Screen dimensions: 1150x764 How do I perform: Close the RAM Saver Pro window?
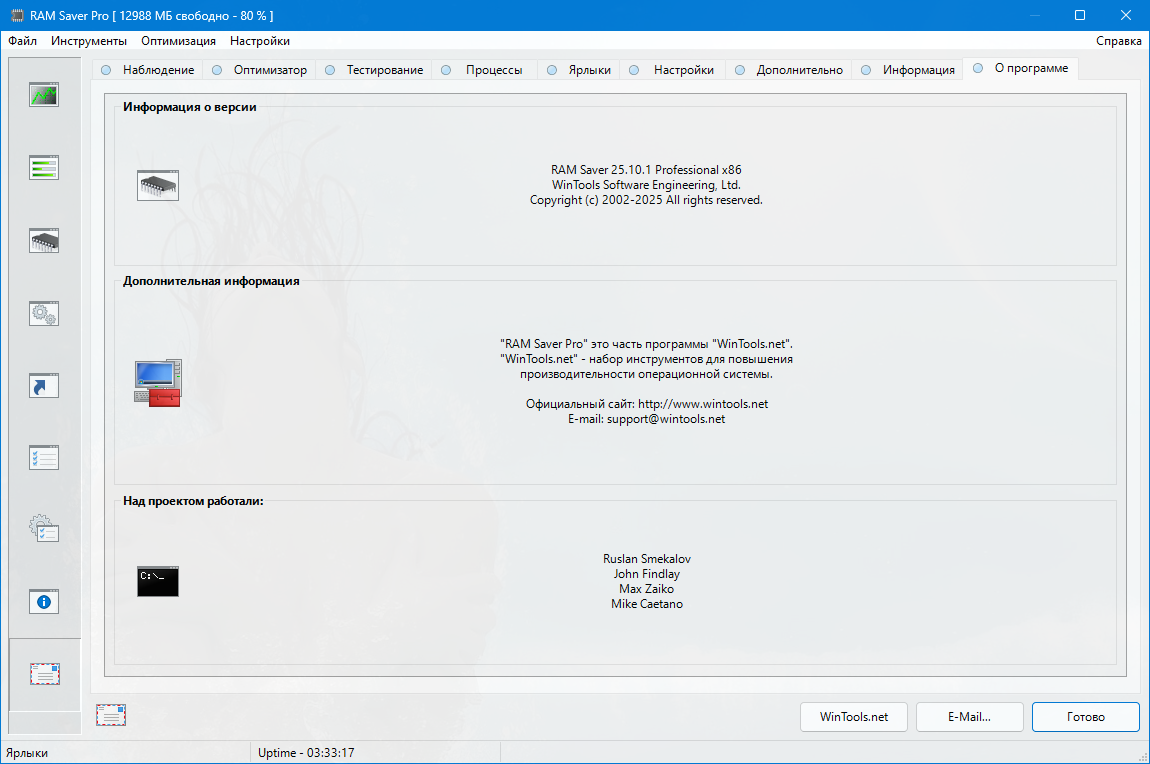(x=1126, y=15)
